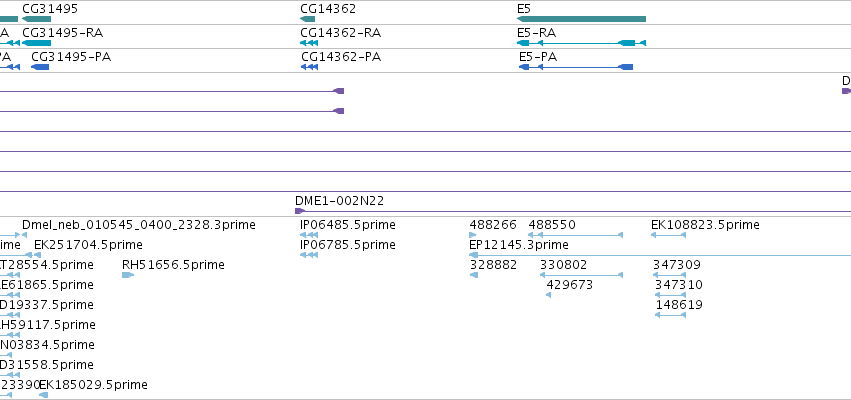Open the CG31495-RA transcript label
The width and height of the screenshot is (851, 400).
click(62, 33)
